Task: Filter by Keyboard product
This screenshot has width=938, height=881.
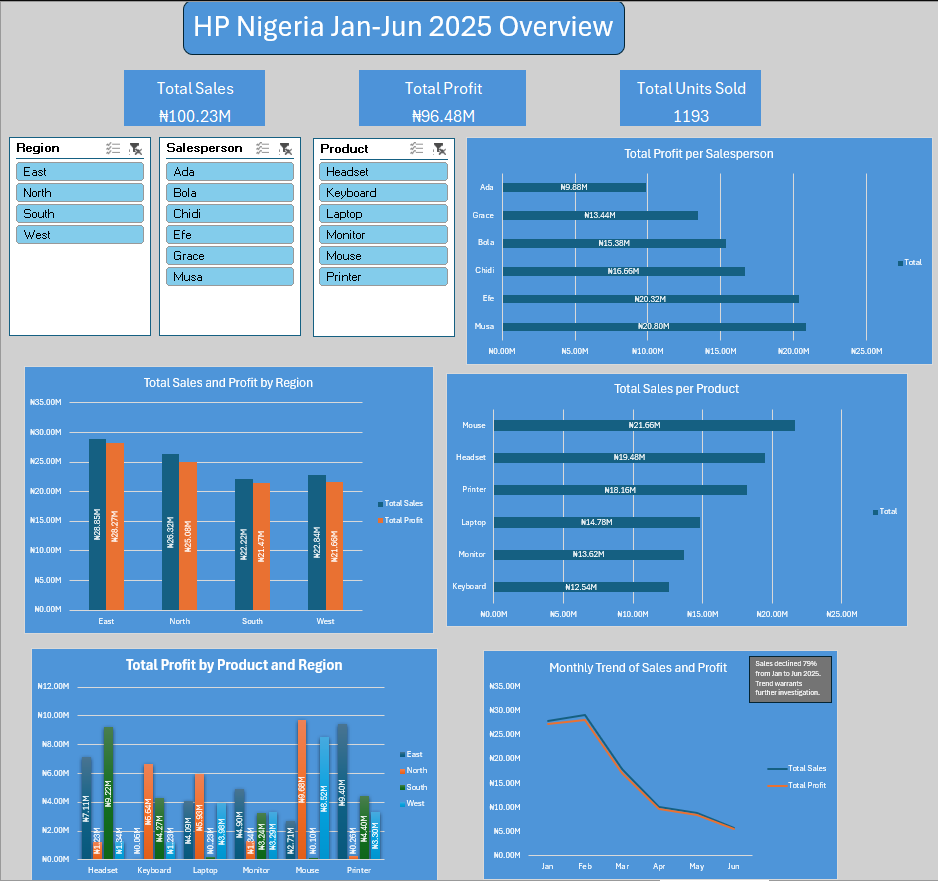Action: tap(383, 193)
